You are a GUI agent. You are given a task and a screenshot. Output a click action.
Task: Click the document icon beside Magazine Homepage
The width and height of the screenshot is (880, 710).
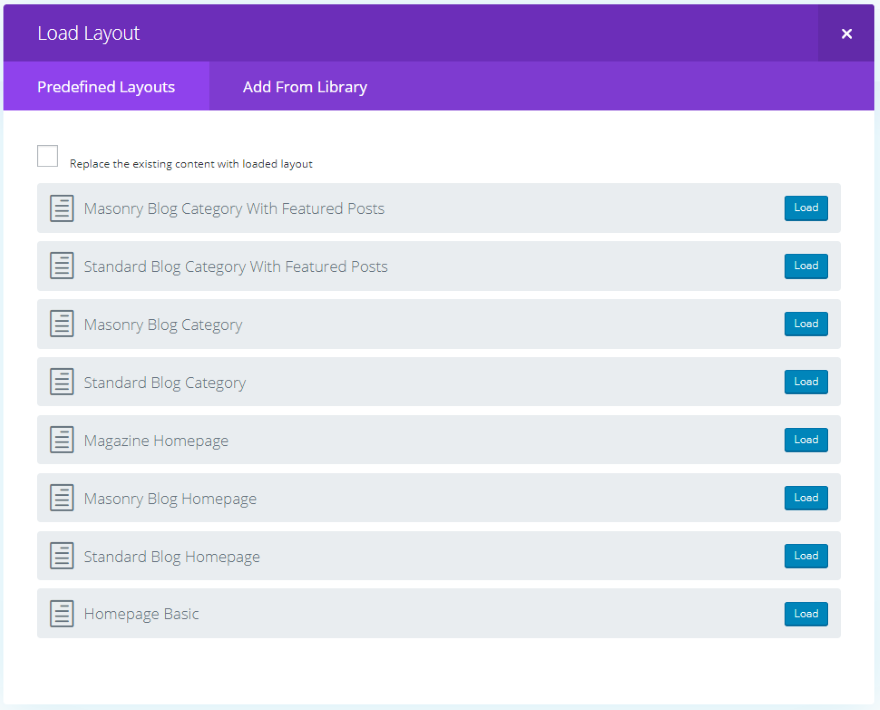62,440
